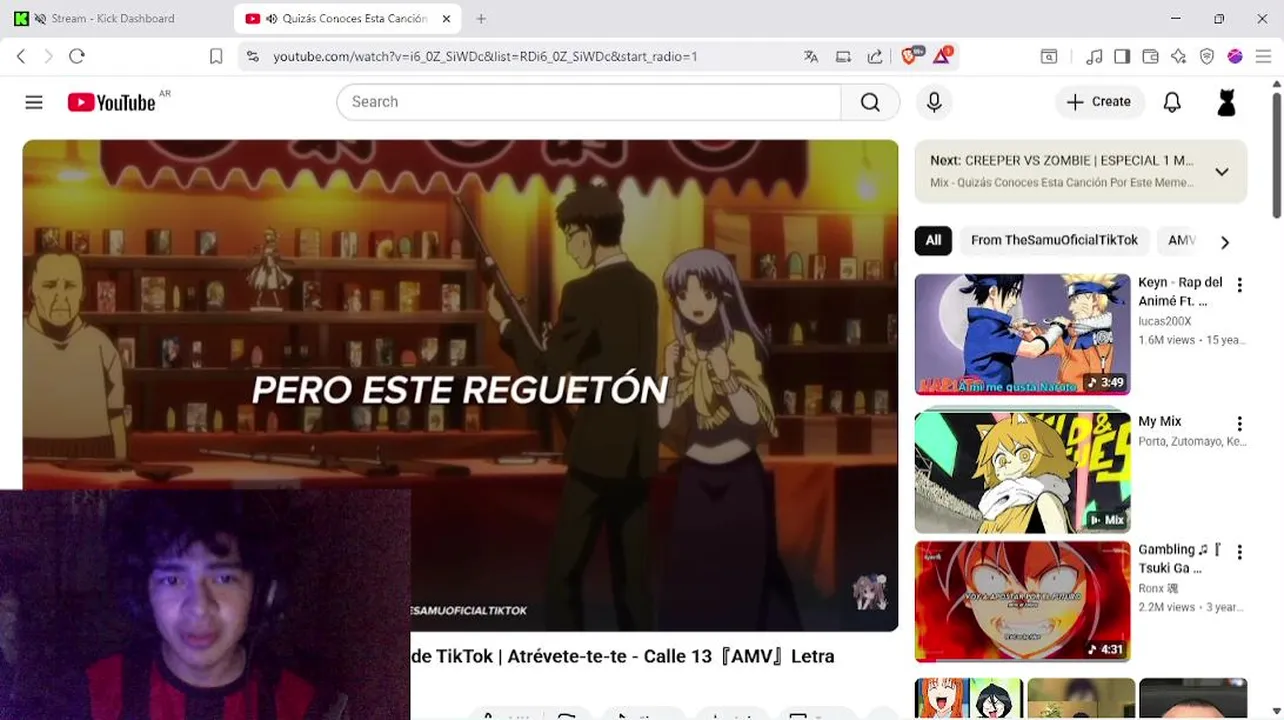Viewport: 1284px width, 720px height.
Task: Go forward with browser forward arrow
Action: (x=48, y=56)
